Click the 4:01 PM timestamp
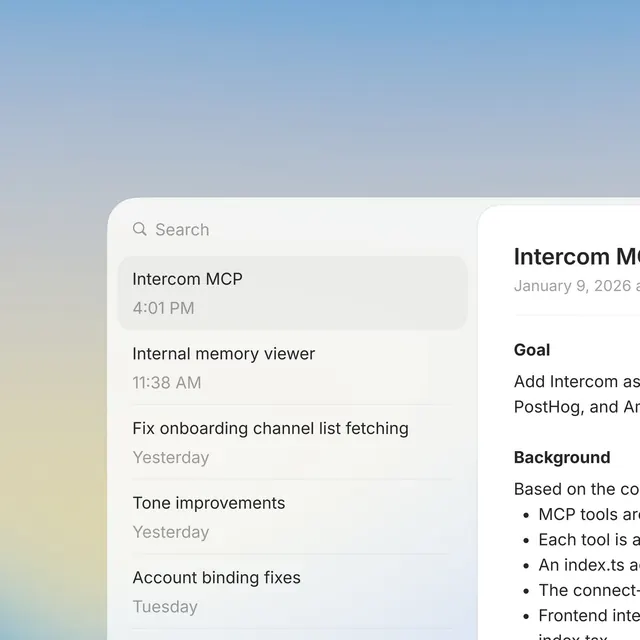This screenshot has height=640, width=640. (163, 308)
